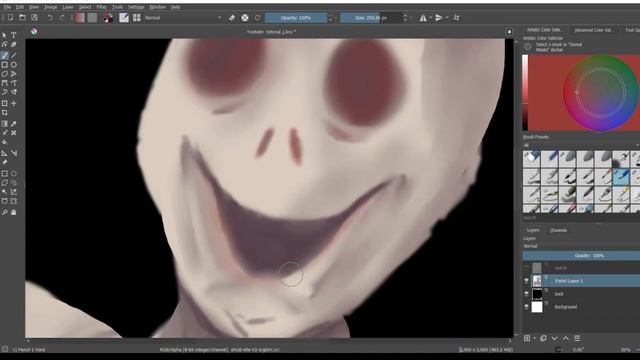
Task: Adjust the layer Opacity slider
Action: [581, 256]
